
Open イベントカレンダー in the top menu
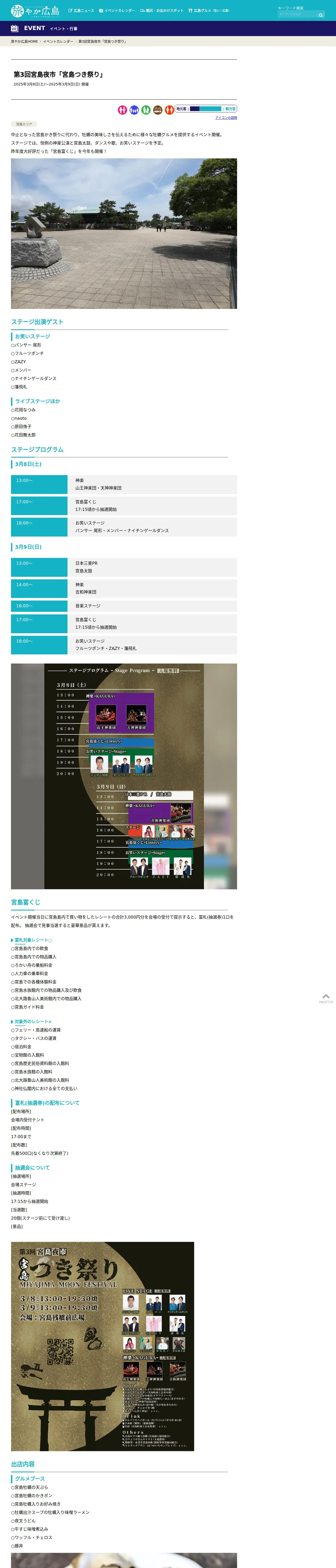117,11
